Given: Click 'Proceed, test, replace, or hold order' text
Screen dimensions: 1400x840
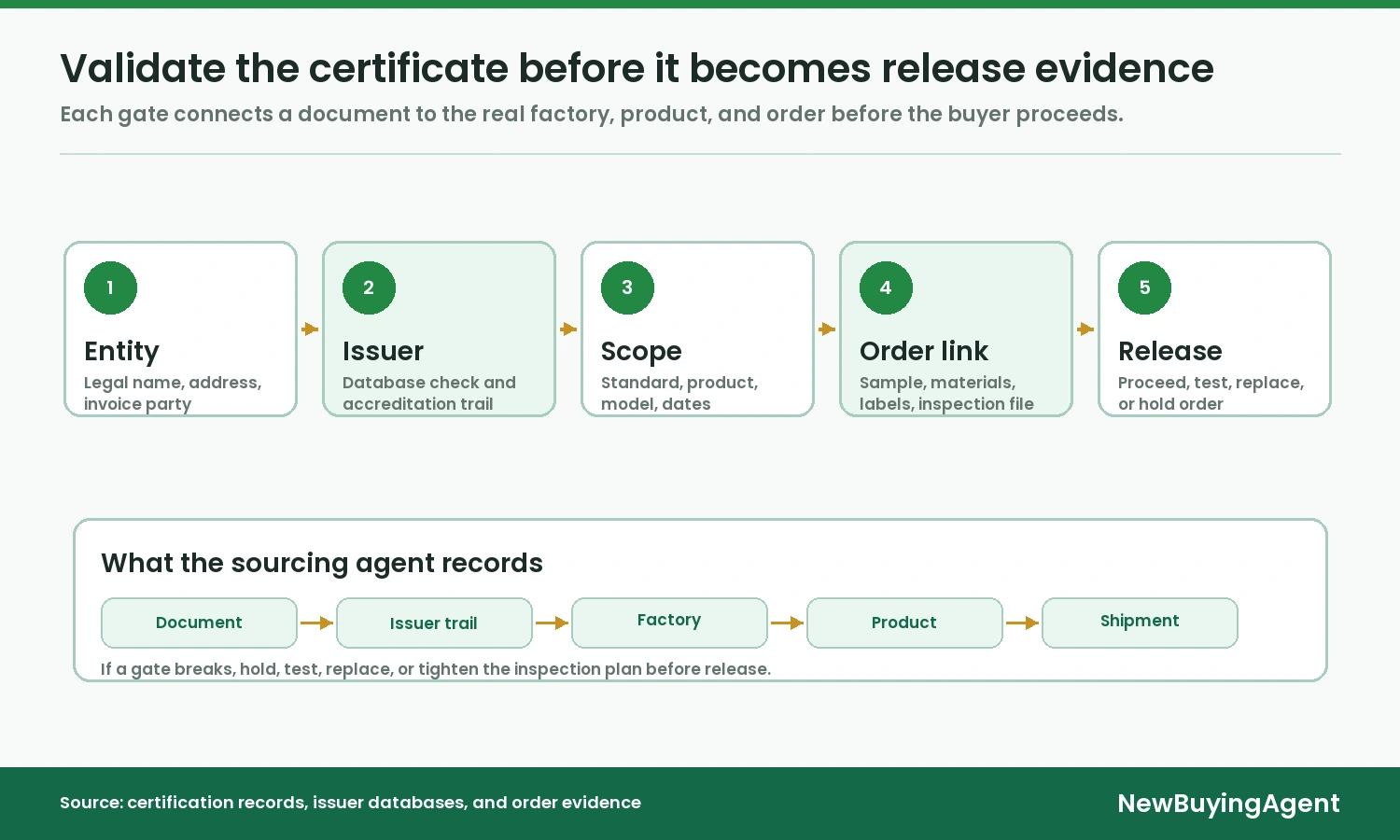Looking at the screenshot, I should coord(1211,393).
